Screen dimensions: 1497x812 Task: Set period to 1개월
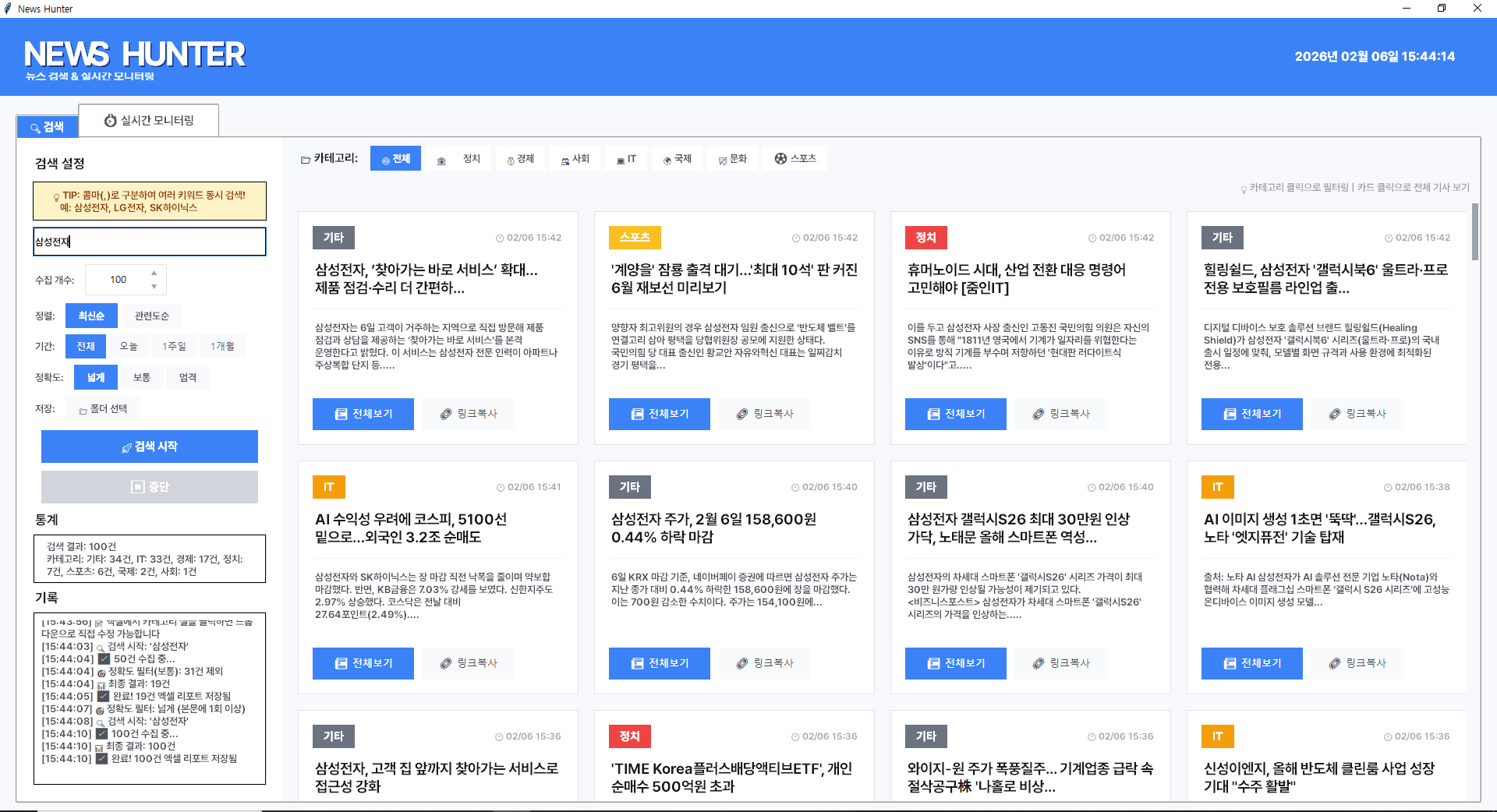pos(222,346)
